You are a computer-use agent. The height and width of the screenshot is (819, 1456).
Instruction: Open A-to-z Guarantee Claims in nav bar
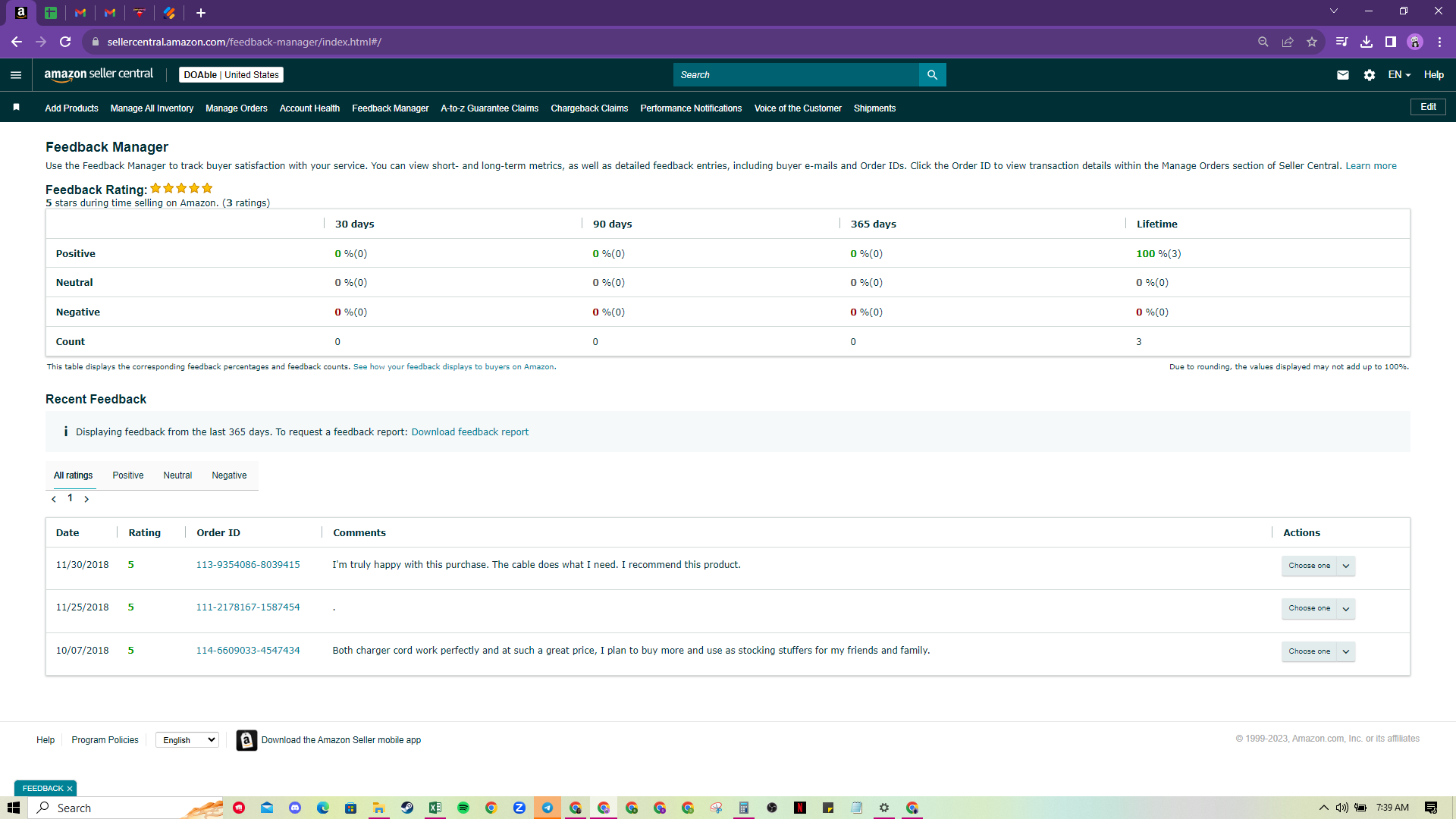[x=490, y=108]
